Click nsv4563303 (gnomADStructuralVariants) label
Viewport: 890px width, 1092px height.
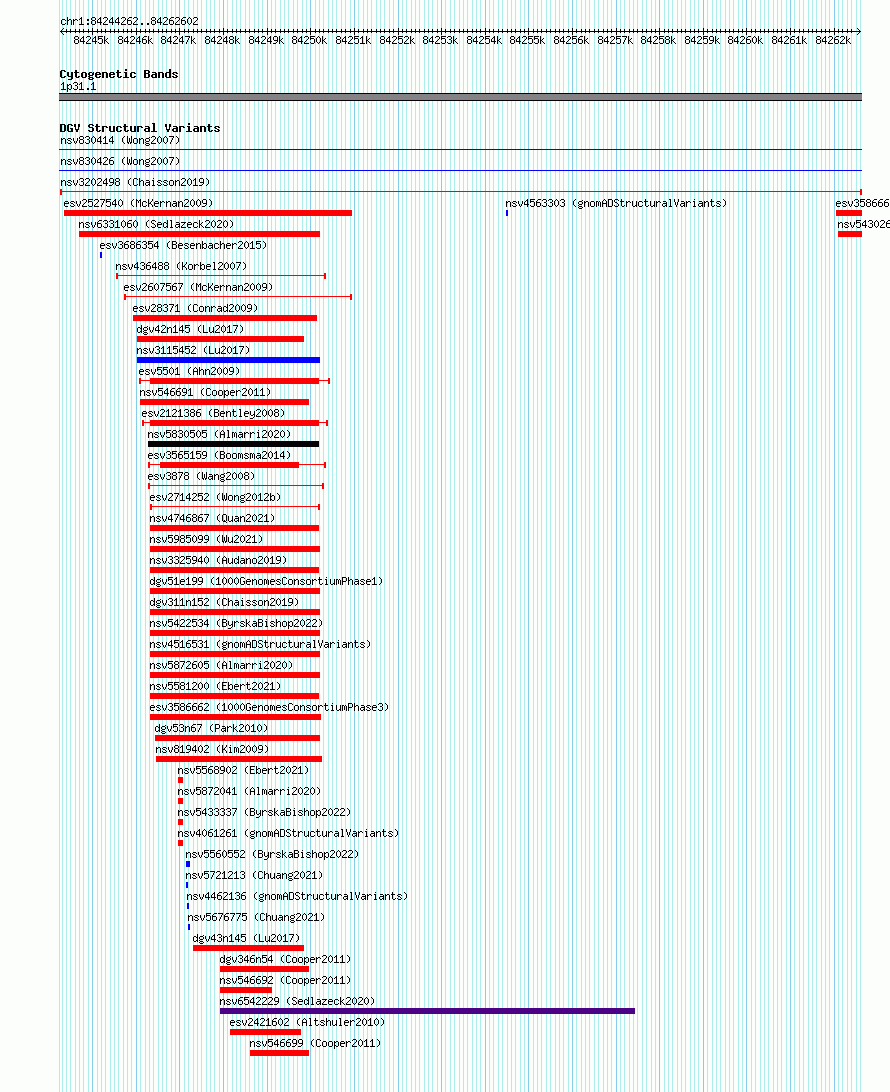coord(616,203)
